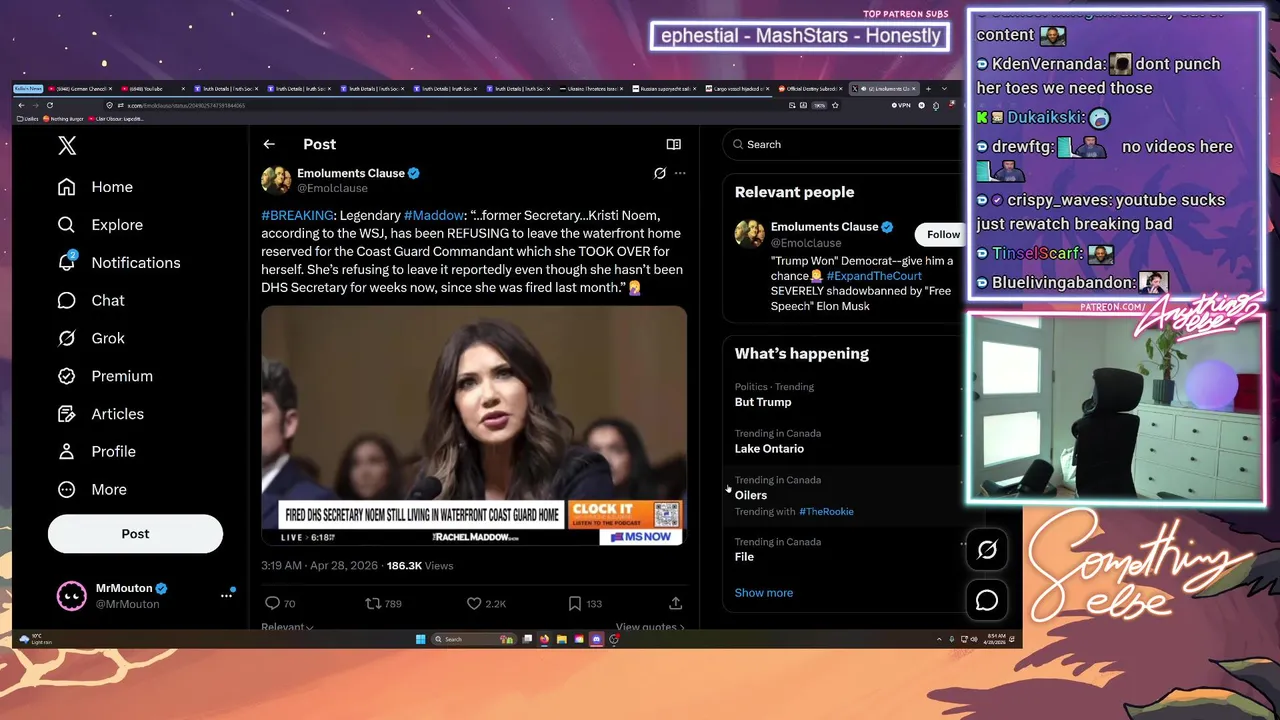Viewport: 1280px width, 720px height.
Task: Click reply icon showing 70
Action: tap(279, 604)
